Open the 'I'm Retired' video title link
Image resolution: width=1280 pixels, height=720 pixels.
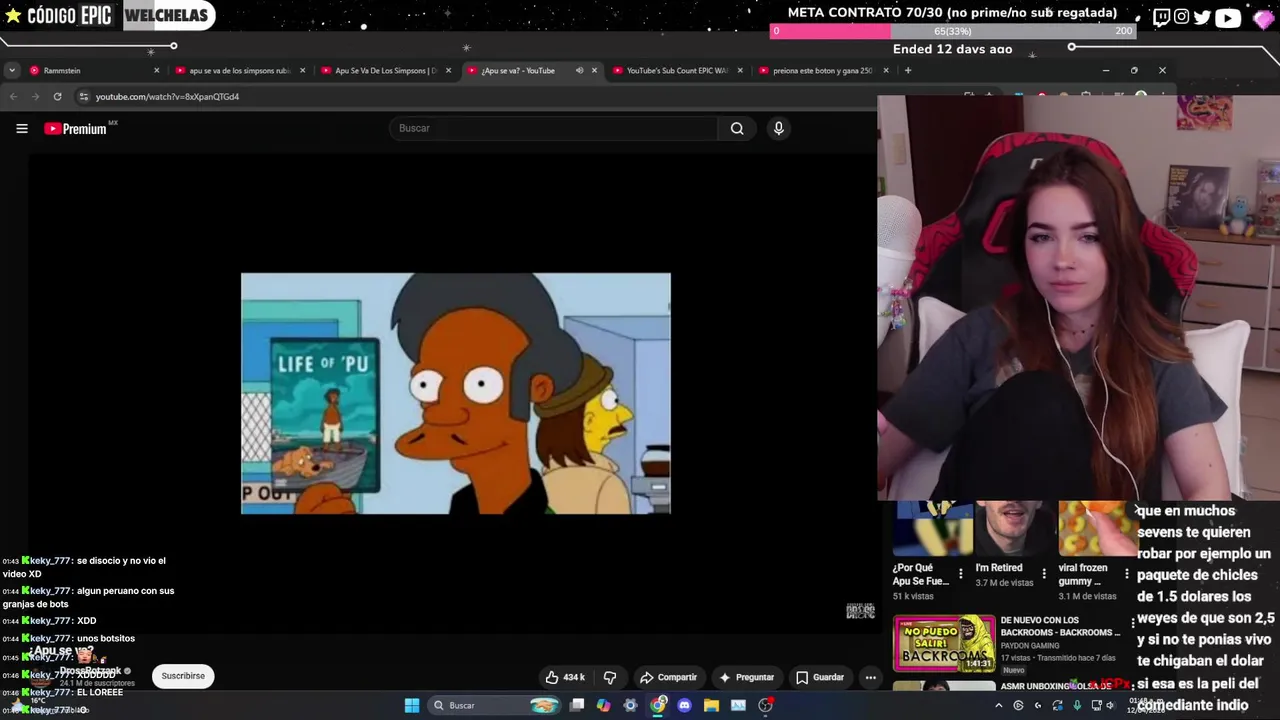pyautogui.click(x=999, y=568)
